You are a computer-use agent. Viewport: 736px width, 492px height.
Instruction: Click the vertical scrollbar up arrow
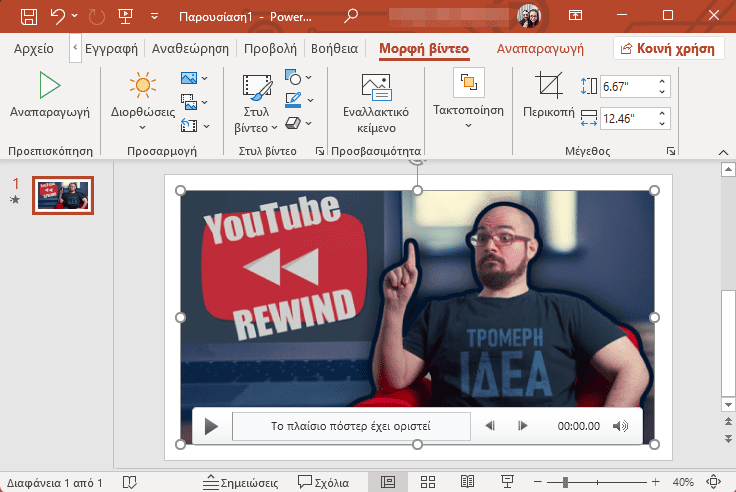(x=728, y=169)
